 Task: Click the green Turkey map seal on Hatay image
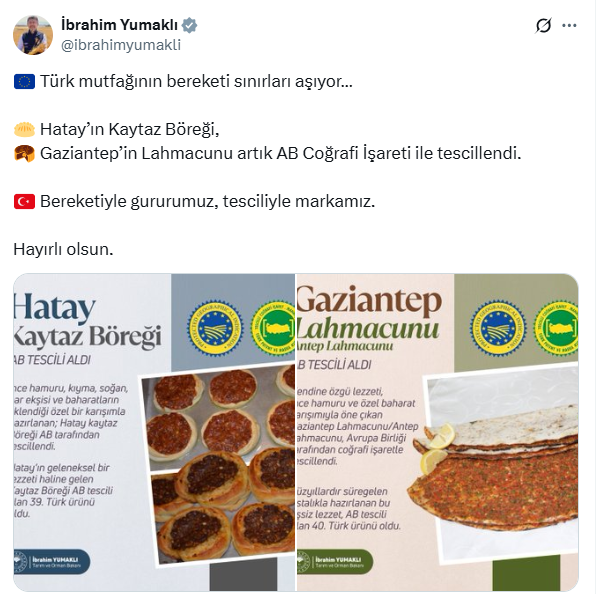tap(273, 328)
